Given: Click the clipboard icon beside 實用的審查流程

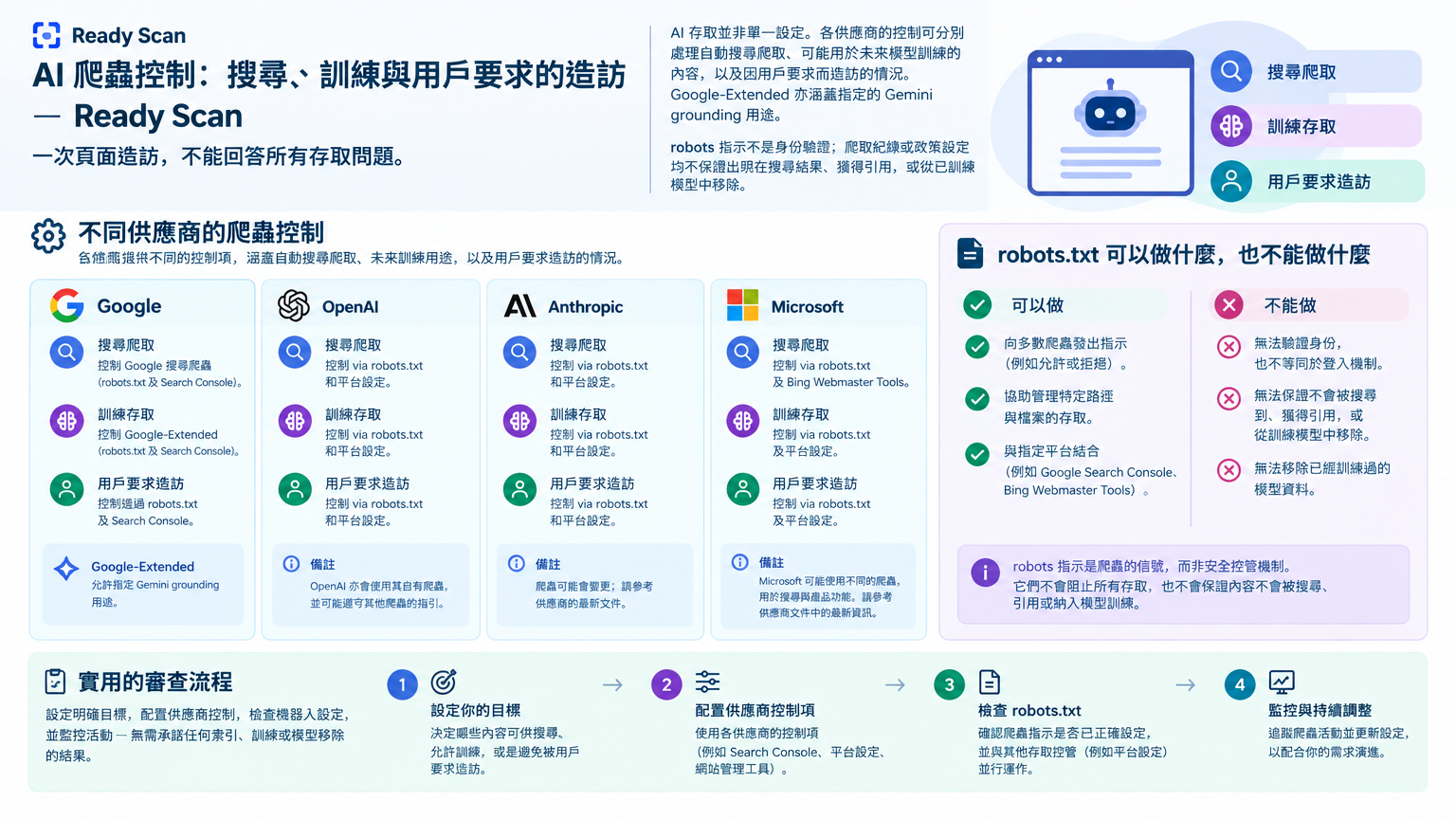Looking at the screenshot, I should 55,682.
